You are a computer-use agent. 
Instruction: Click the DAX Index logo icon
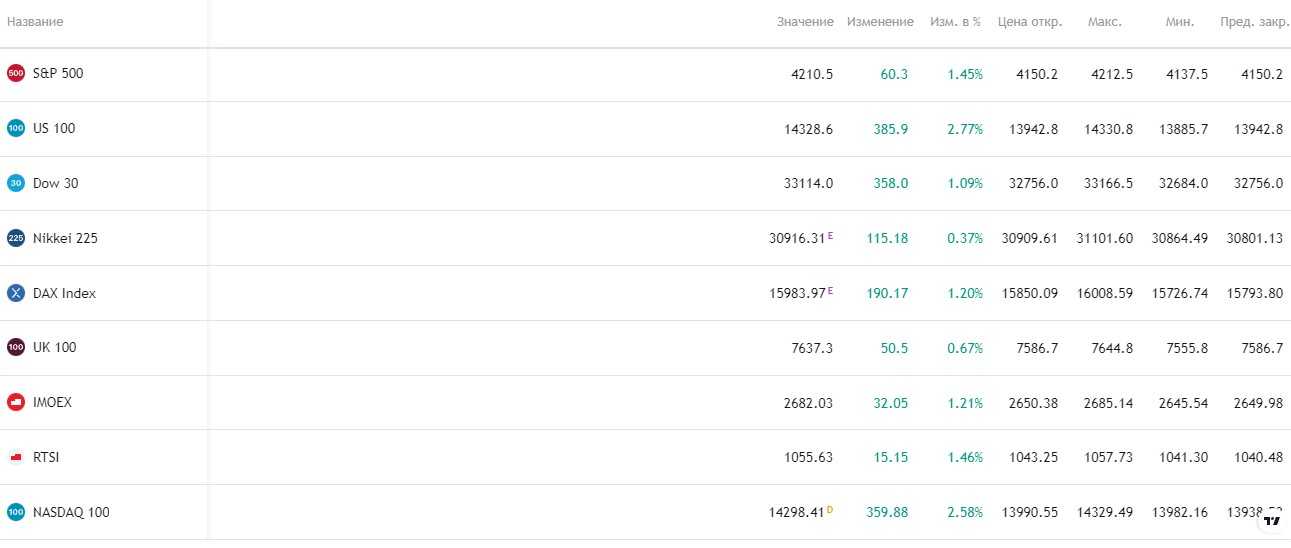pos(16,293)
